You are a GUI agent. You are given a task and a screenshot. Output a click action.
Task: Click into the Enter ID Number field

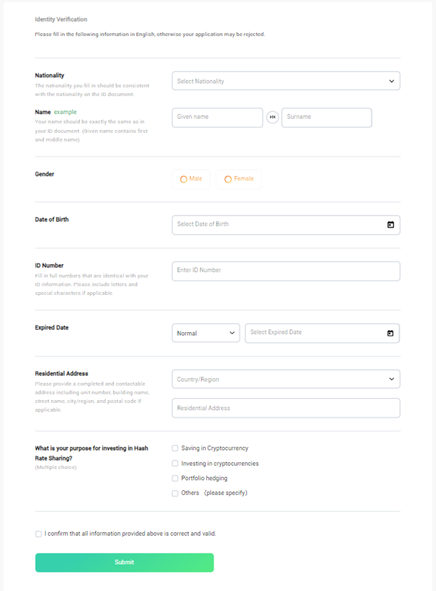click(x=286, y=271)
